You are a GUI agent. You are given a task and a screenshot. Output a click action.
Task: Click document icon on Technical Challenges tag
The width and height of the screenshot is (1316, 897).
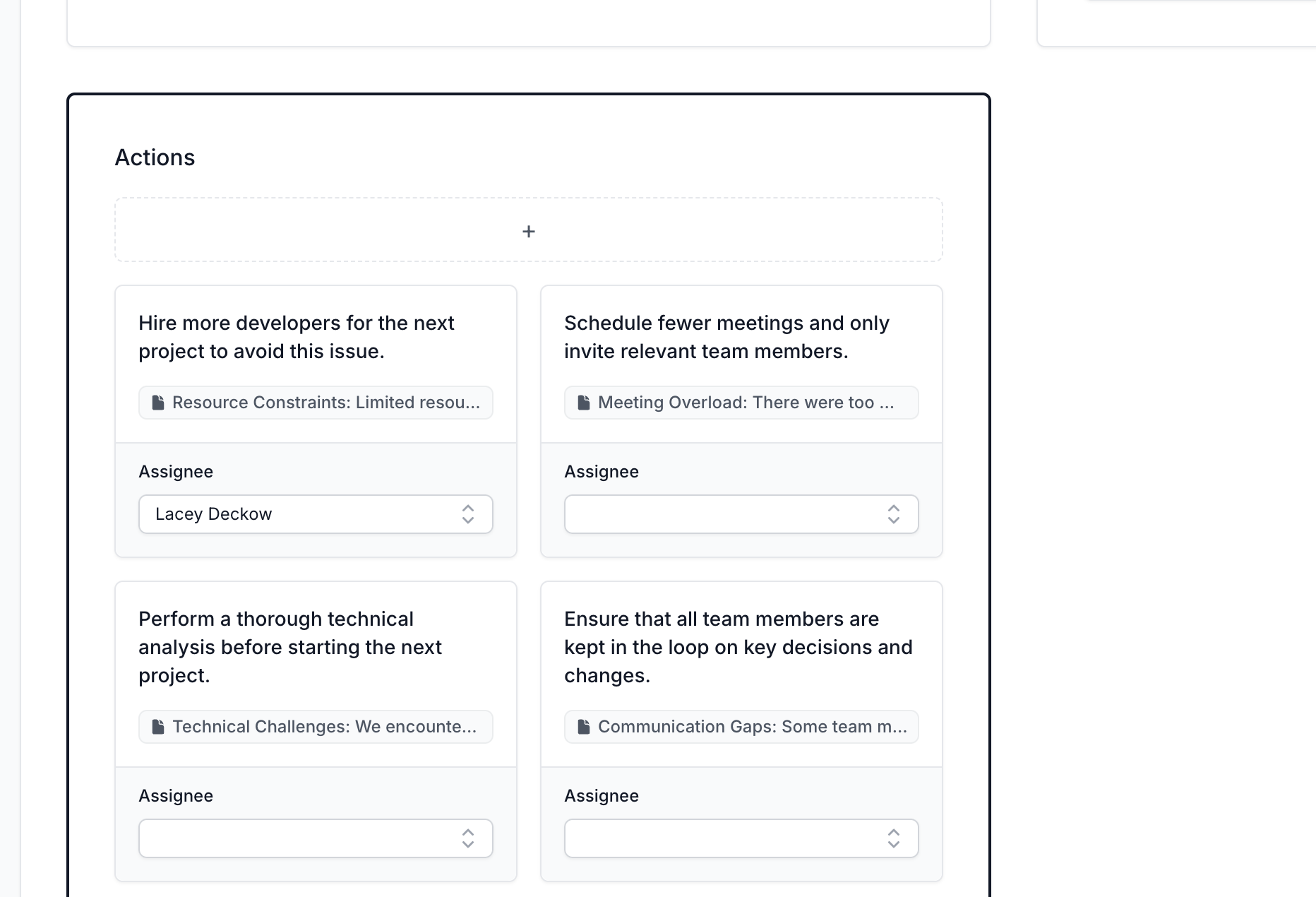158,727
